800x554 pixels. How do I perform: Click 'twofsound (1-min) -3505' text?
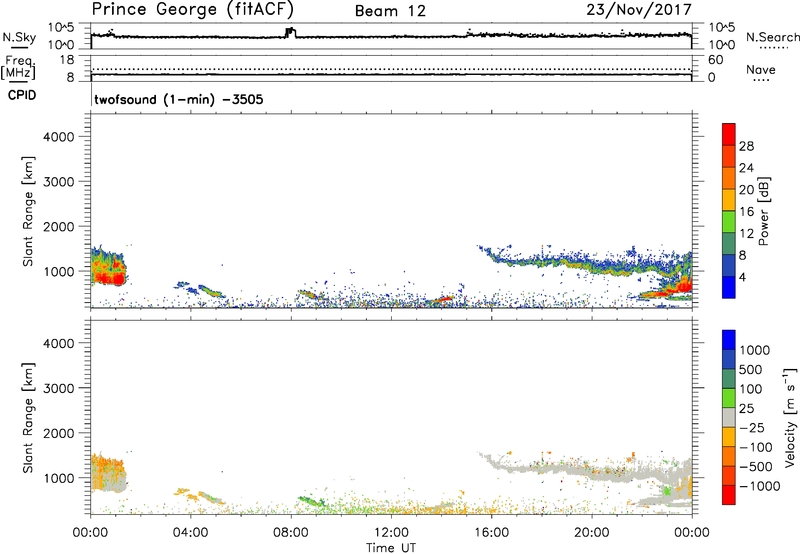click(x=179, y=99)
